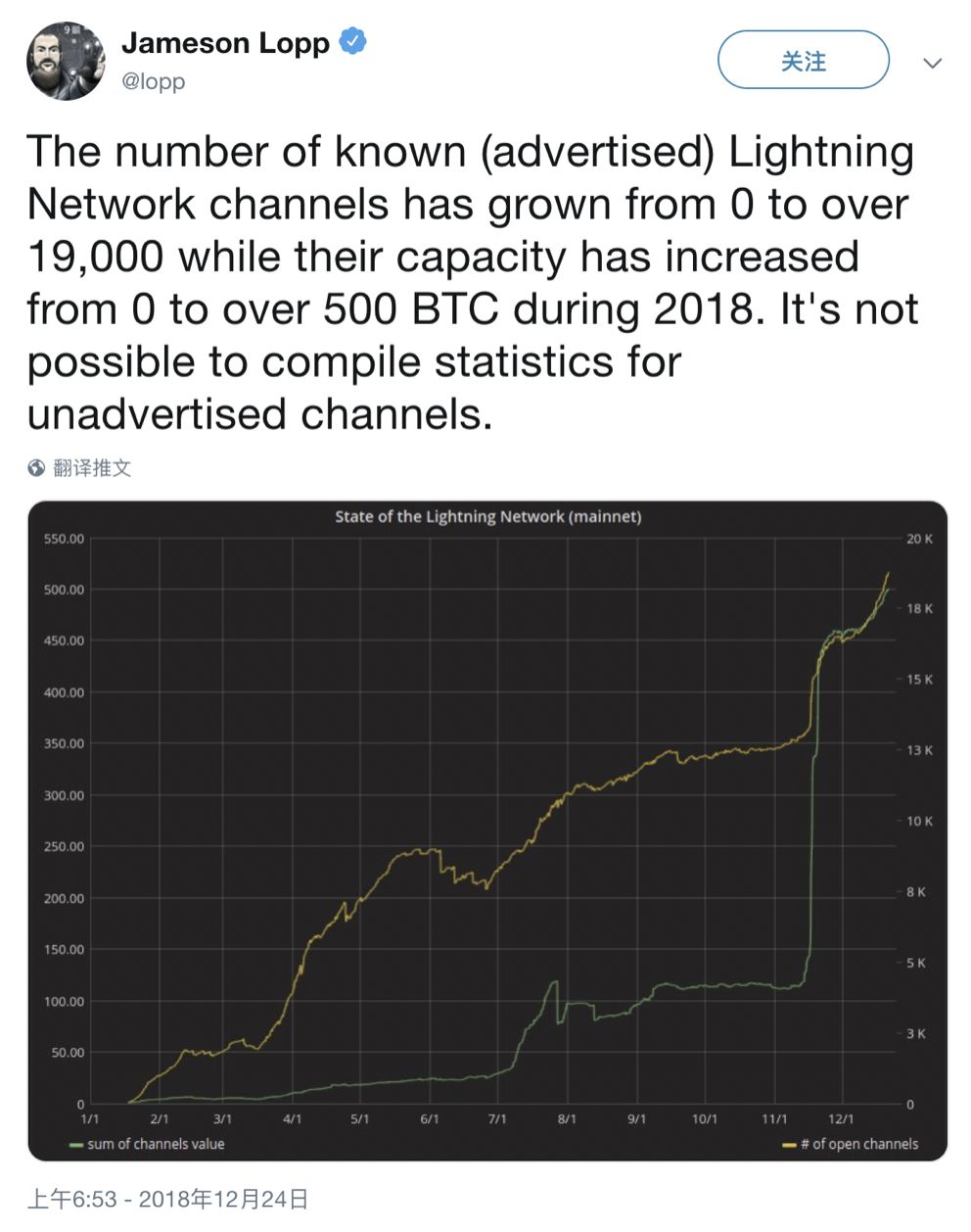Select the 12/1 x-axis date label
Screen dimensions: 971x1232
(x=841, y=1118)
